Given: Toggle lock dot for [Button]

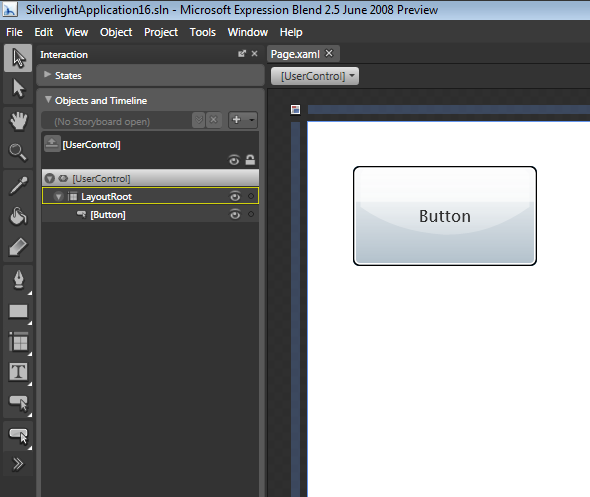Looking at the screenshot, I should pos(251,214).
